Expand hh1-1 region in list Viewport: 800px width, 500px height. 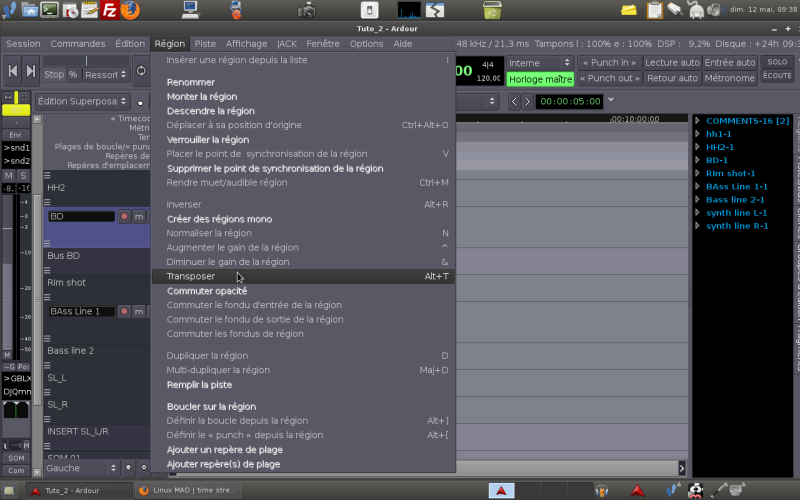697,134
